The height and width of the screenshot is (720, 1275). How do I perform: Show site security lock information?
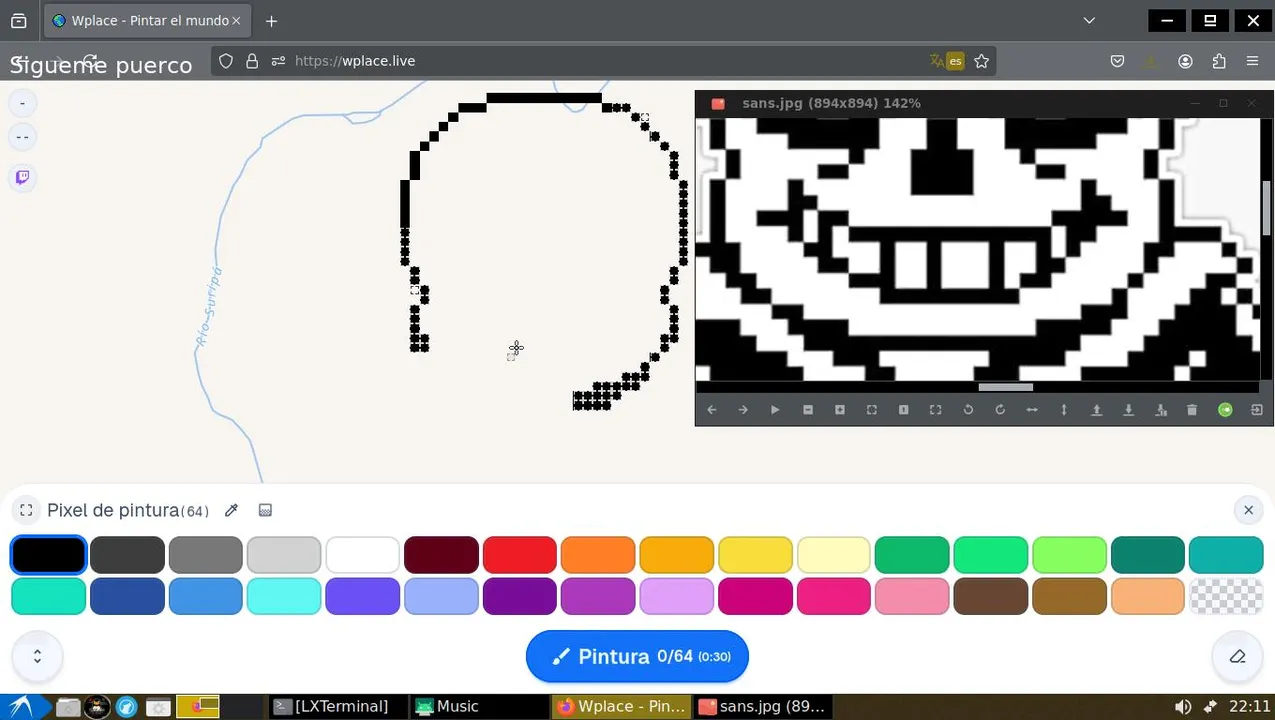(252, 61)
